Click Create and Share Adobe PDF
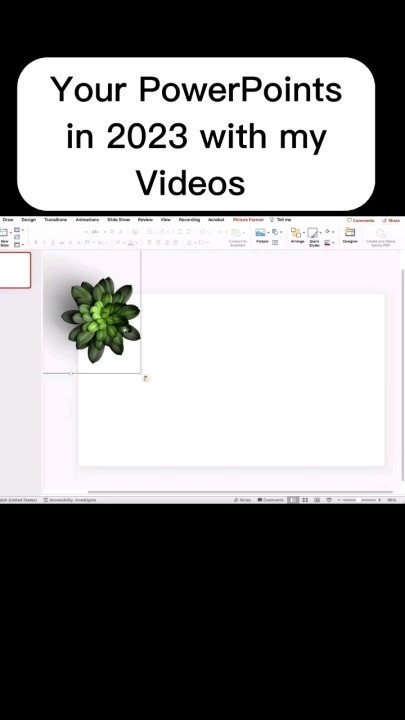Image resolution: width=405 pixels, height=720 pixels. tap(380, 237)
